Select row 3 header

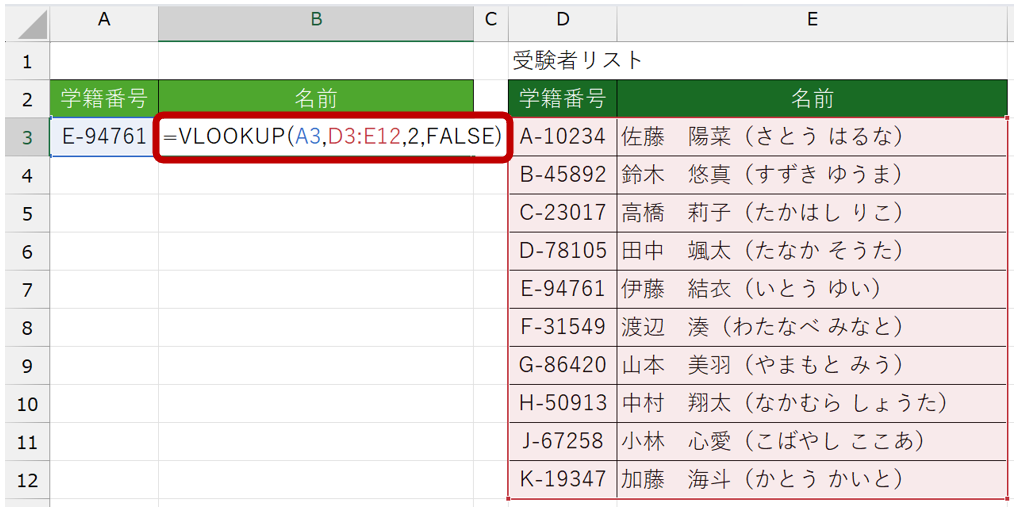[x=27, y=137]
